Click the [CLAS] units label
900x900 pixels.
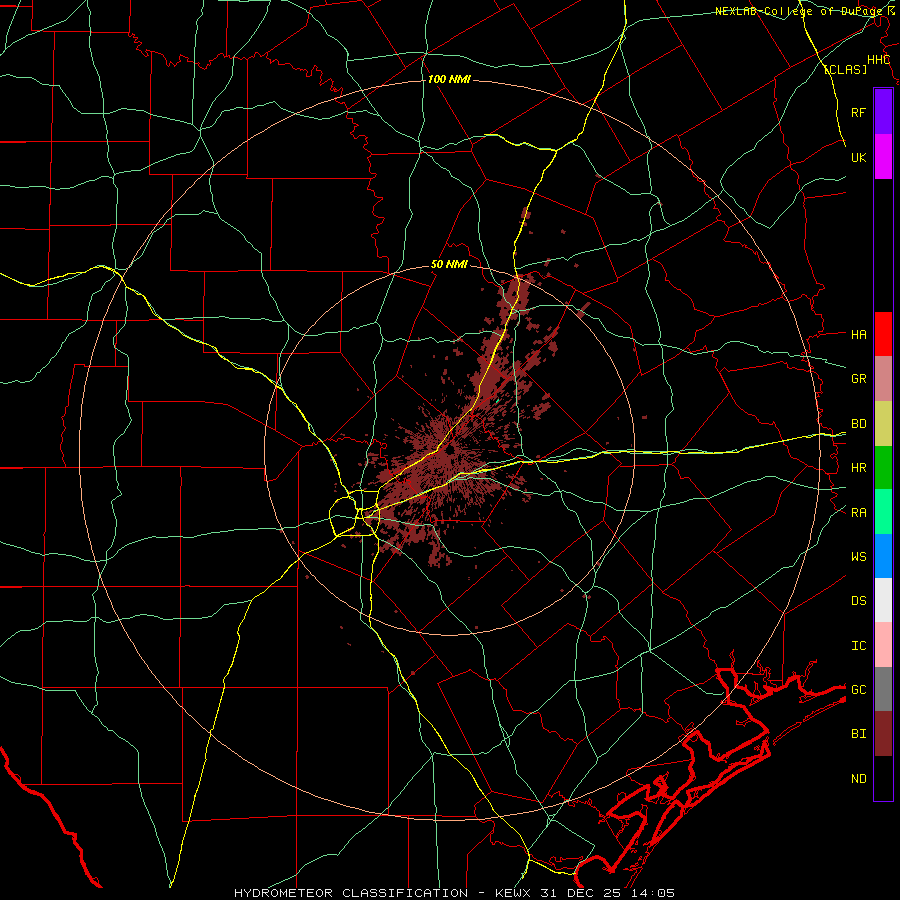(x=845, y=69)
